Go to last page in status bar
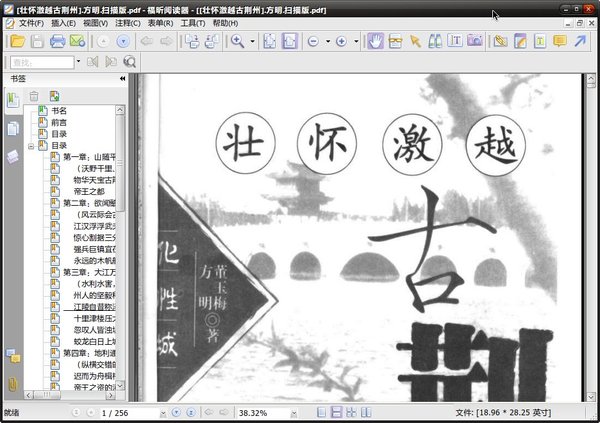600x423 pixels. point(191,412)
